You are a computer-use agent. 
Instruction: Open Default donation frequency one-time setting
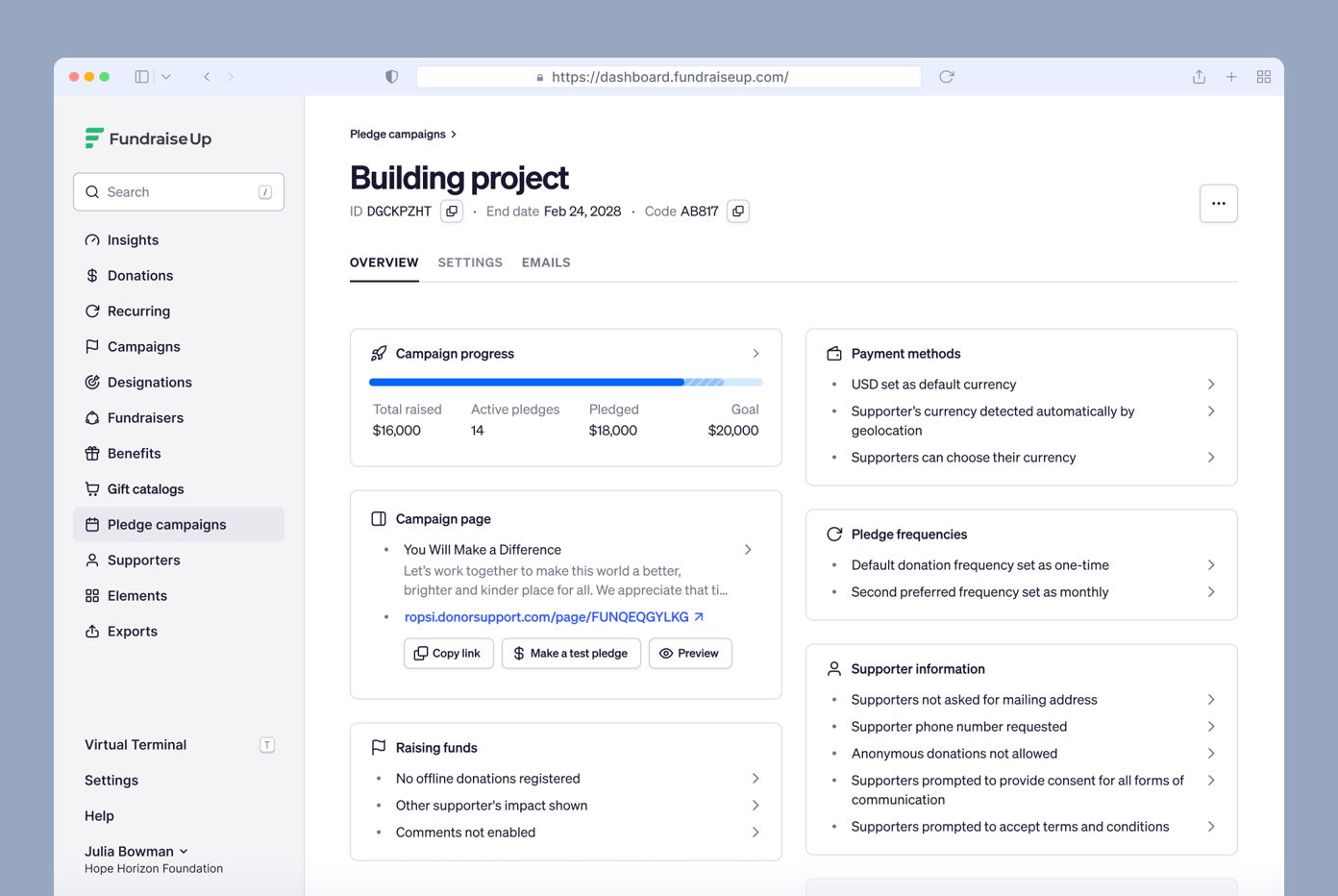tap(1022, 565)
